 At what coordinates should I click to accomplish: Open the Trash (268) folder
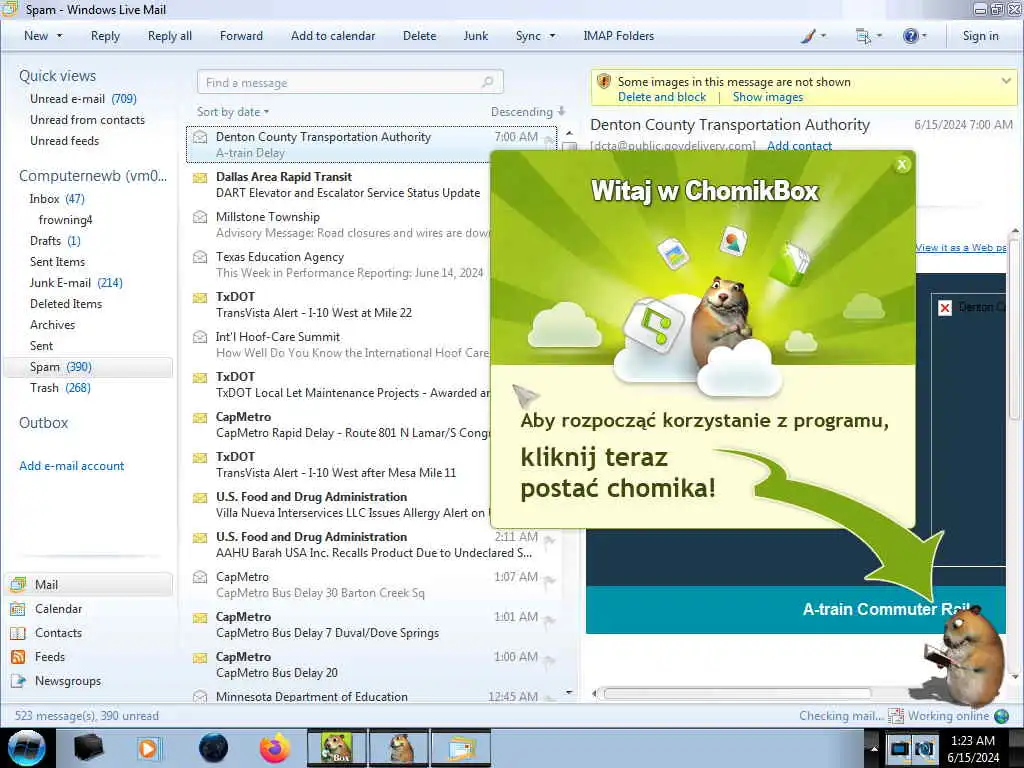click(x=60, y=388)
